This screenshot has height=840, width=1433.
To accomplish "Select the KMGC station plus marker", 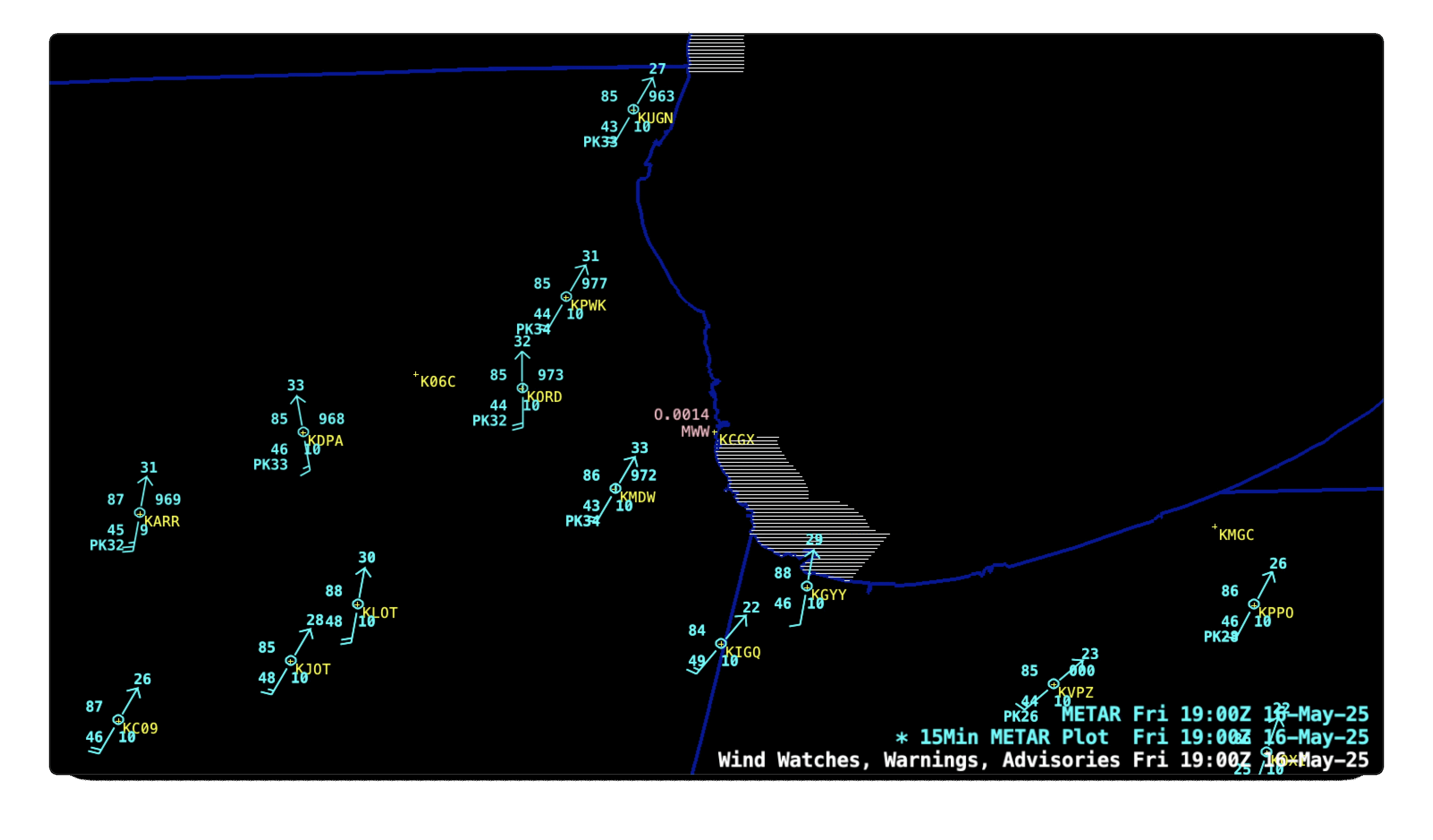I will (x=1214, y=527).
